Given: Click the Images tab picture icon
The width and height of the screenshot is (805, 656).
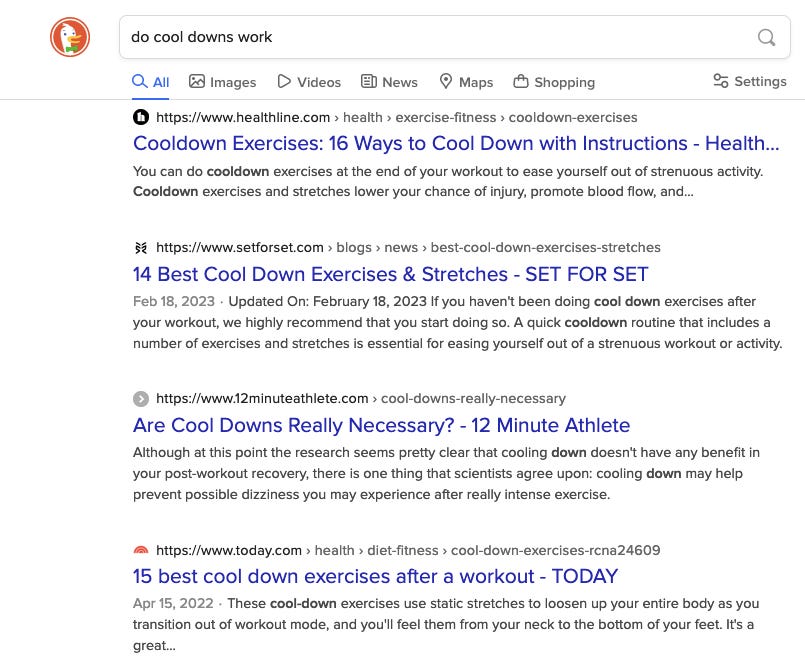Looking at the screenshot, I should point(197,81).
